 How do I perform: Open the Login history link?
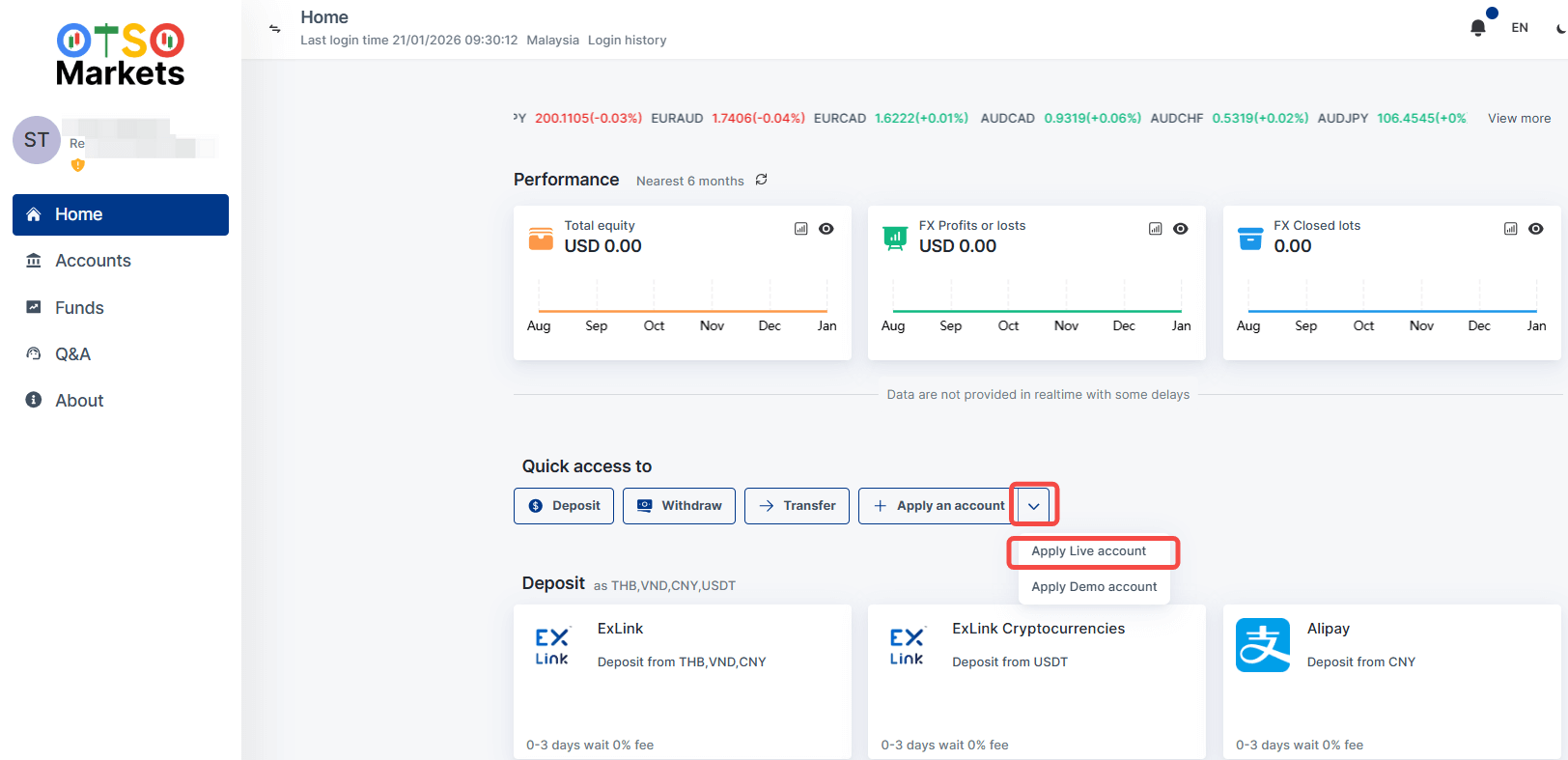(627, 41)
